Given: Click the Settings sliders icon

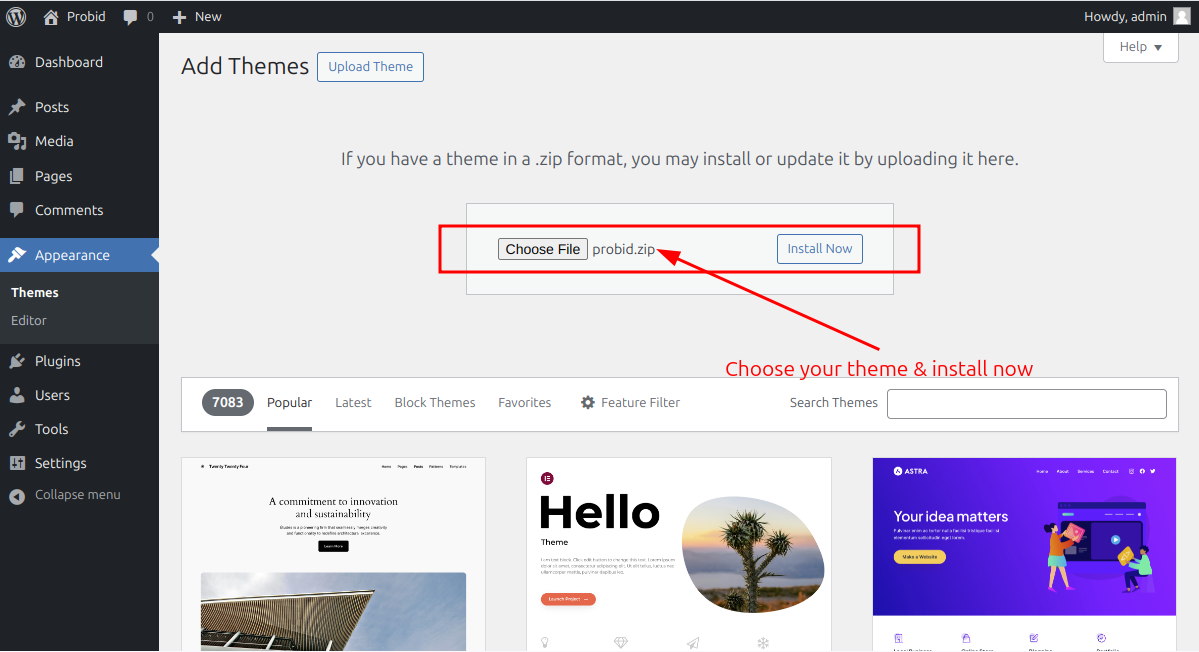Looking at the screenshot, I should (x=17, y=462).
